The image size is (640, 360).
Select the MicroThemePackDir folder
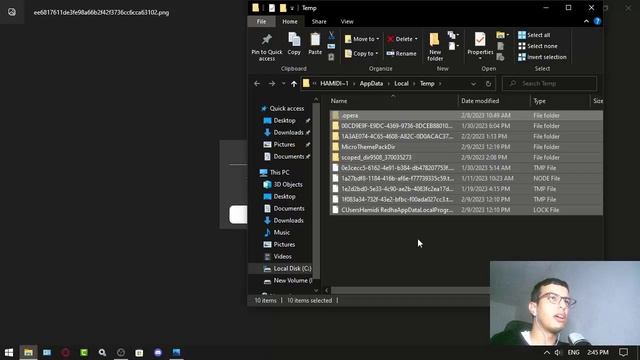466,147
